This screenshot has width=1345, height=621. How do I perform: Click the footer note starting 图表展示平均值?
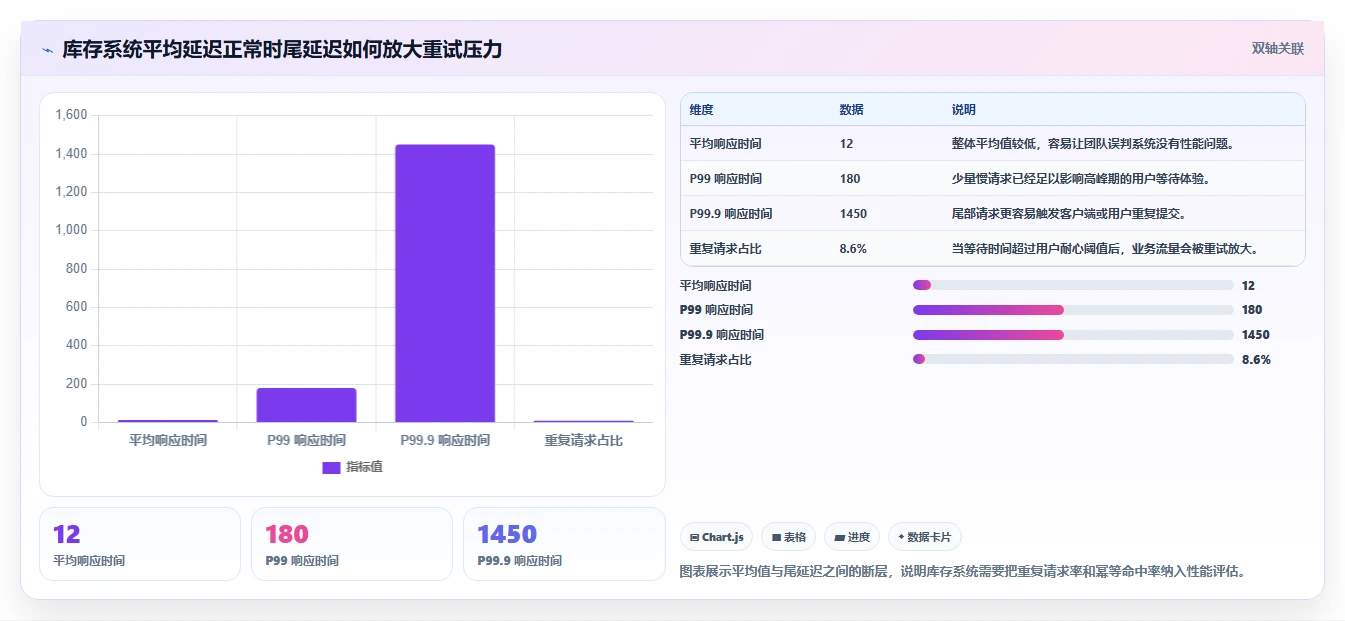(x=962, y=572)
